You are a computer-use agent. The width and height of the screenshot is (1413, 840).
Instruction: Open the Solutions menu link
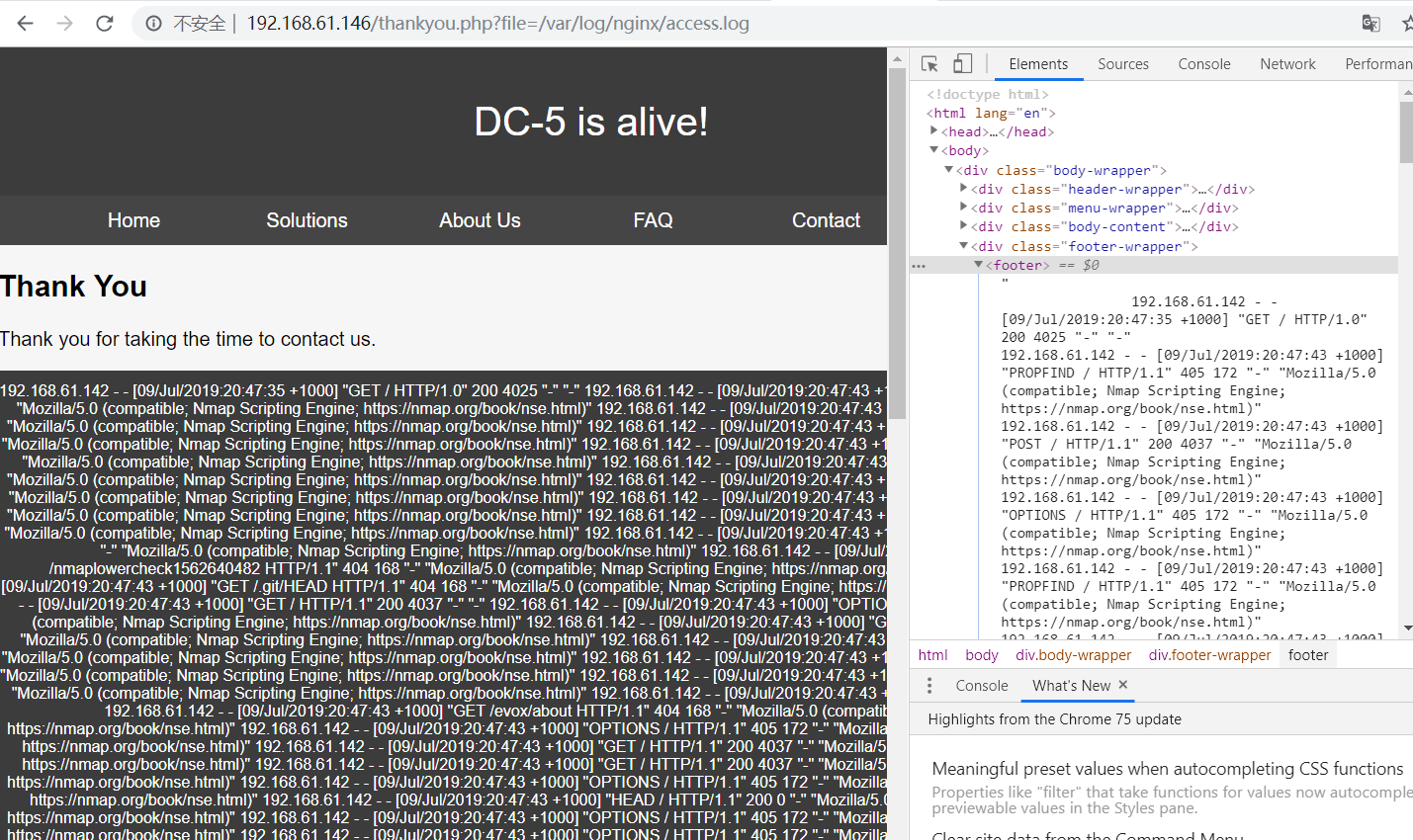(x=307, y=220)
